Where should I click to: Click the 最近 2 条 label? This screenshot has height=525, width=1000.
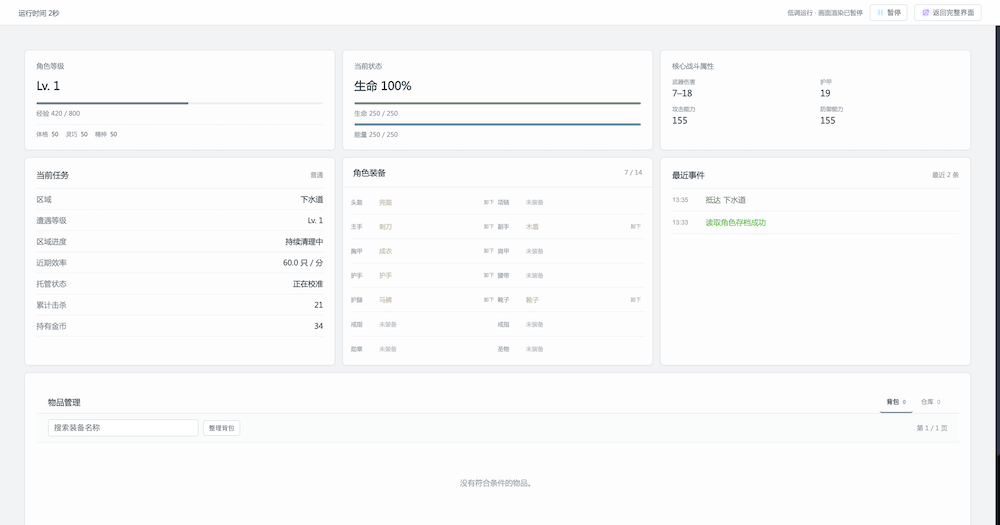[x=945, y=175]
